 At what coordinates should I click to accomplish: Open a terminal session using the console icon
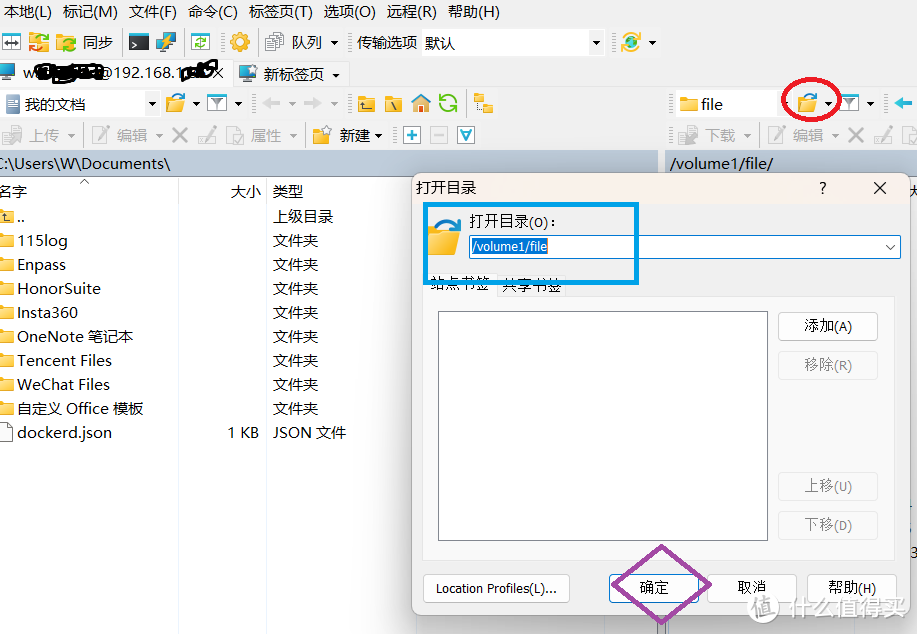[140, 42]
